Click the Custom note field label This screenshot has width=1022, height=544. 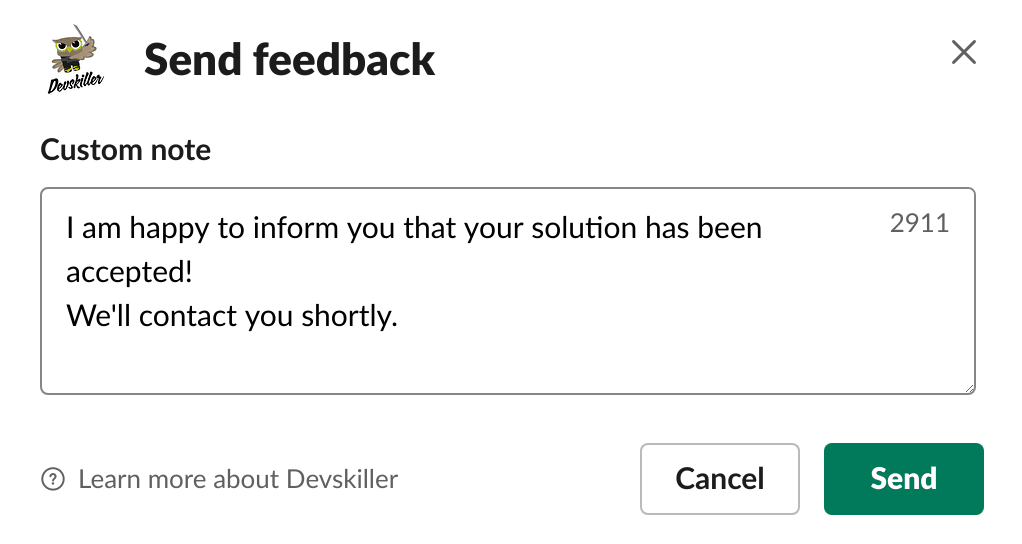125,151
